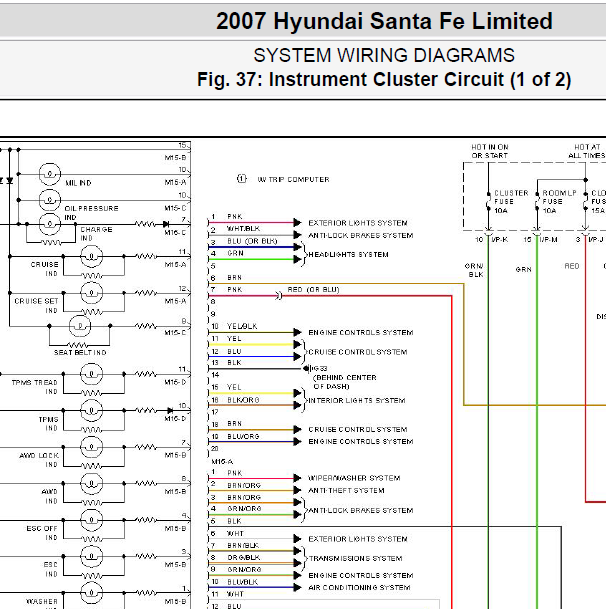
Task: Click the "ORG/BLK" wire label
Action: 244,557
